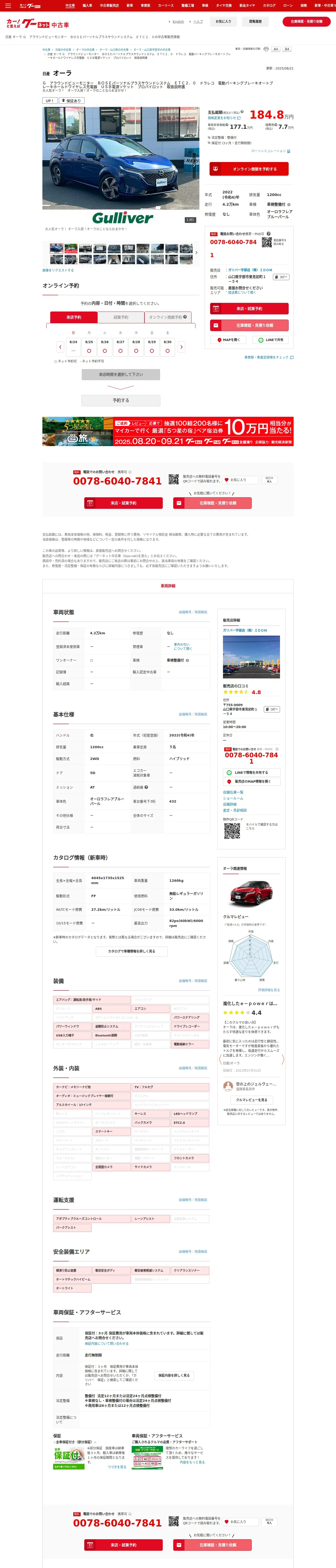Click the red Aura image in オーラ関連情報
The height and width of the screenshot is (1568, 336).
pos(251,893)
